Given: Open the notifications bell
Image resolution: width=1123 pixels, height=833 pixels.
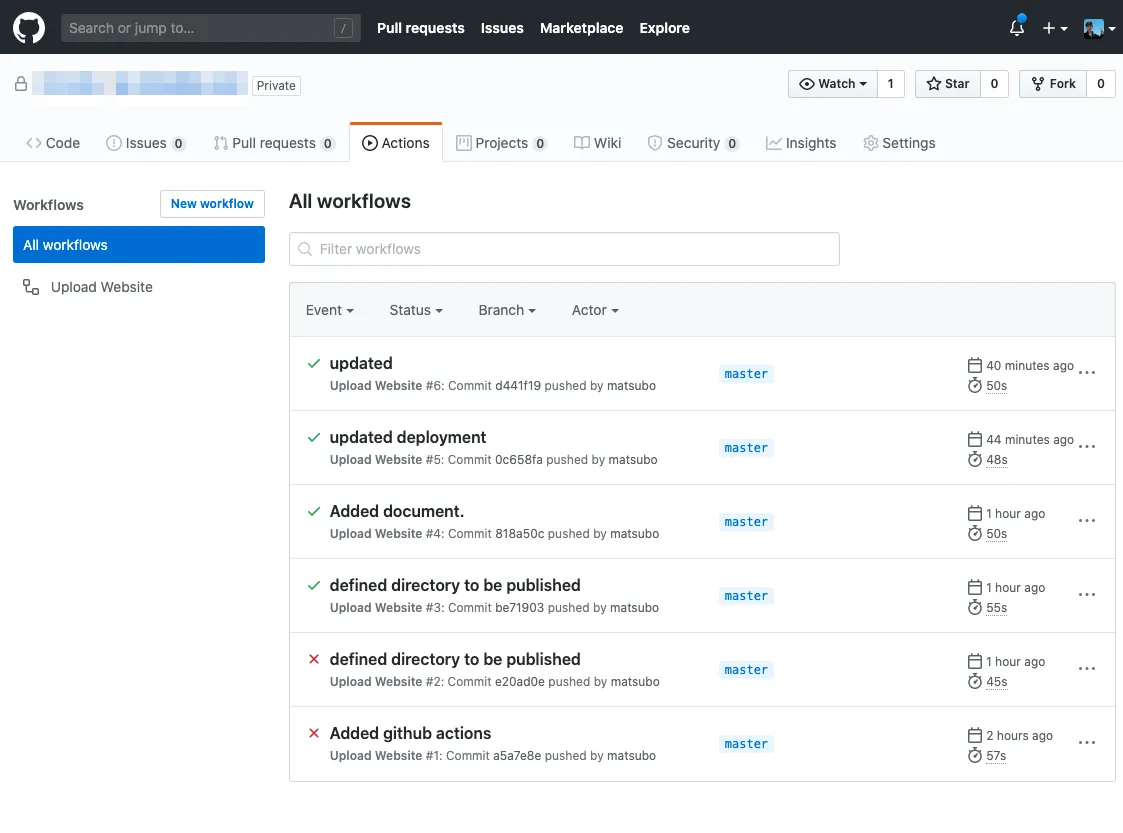Looking at the screenshot, I should [1017, 28].
